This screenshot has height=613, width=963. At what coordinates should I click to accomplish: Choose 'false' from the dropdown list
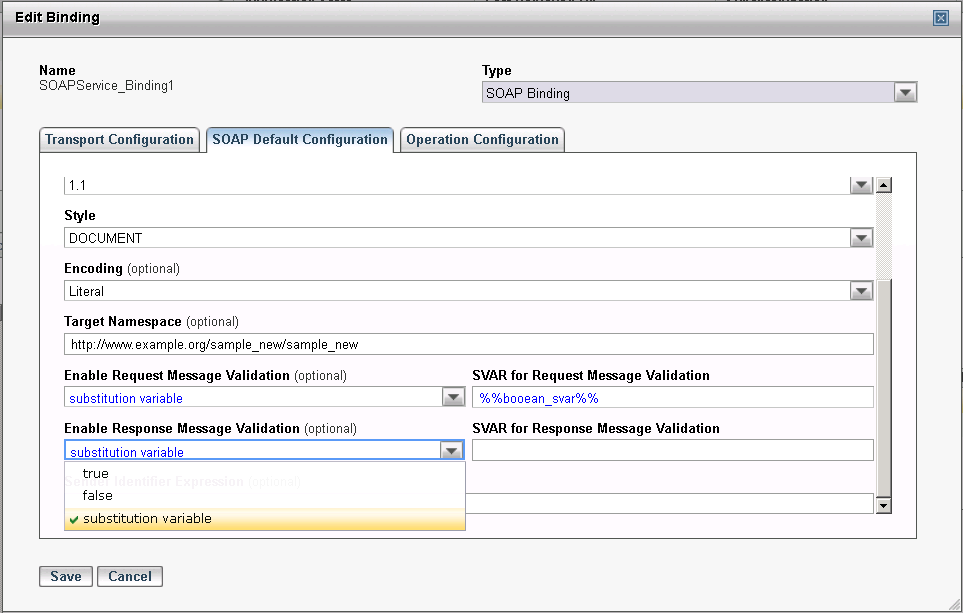pos(98,496)
